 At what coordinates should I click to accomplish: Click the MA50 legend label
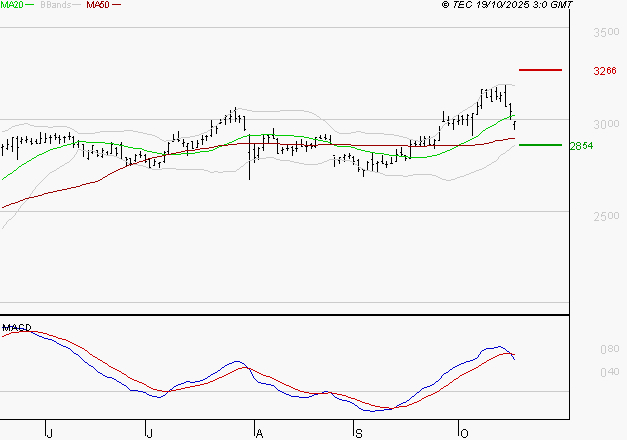pos(97,5)
